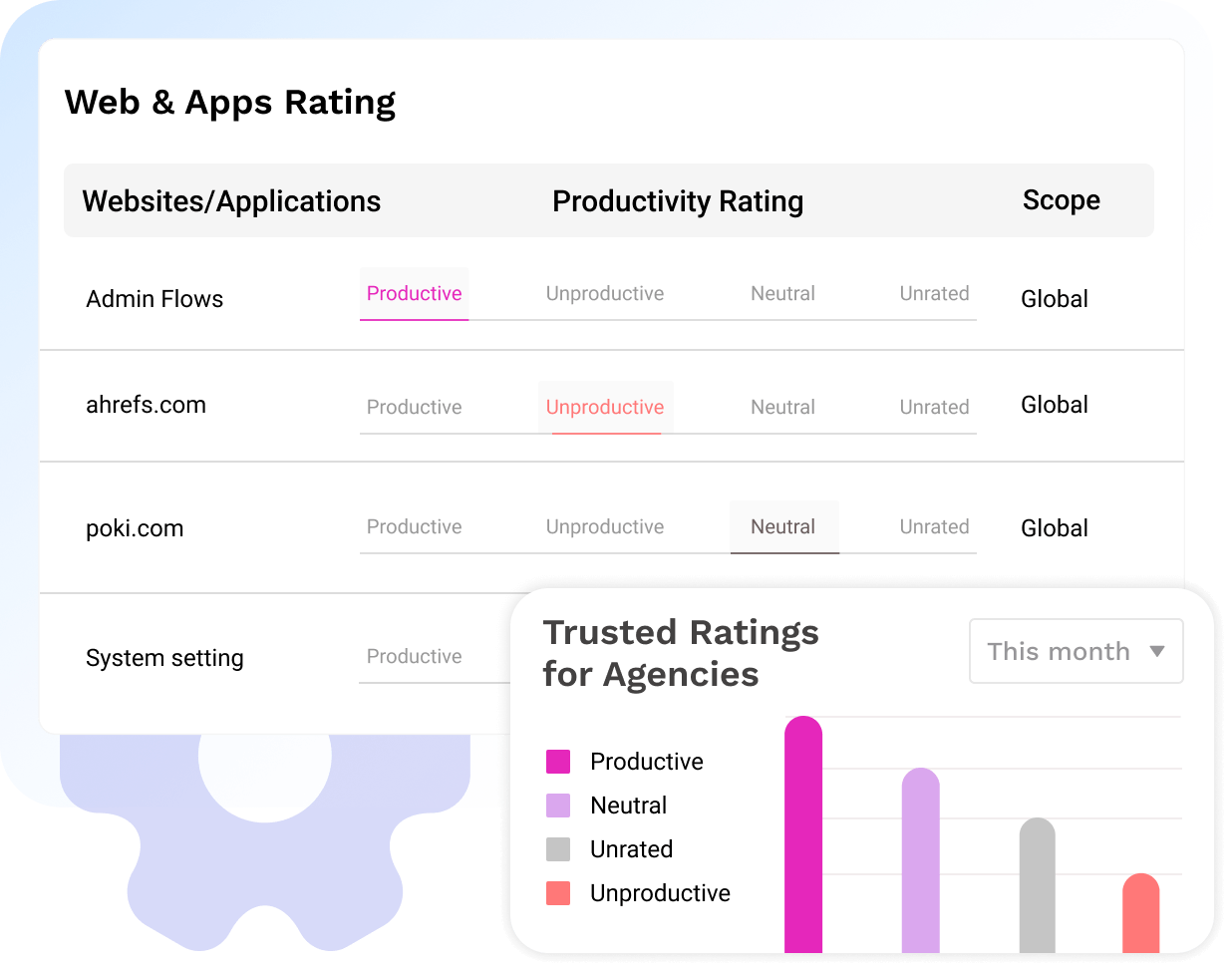Choose Unrated for Admin Flows
This screenshot has height=971, width=1232.
934,293
